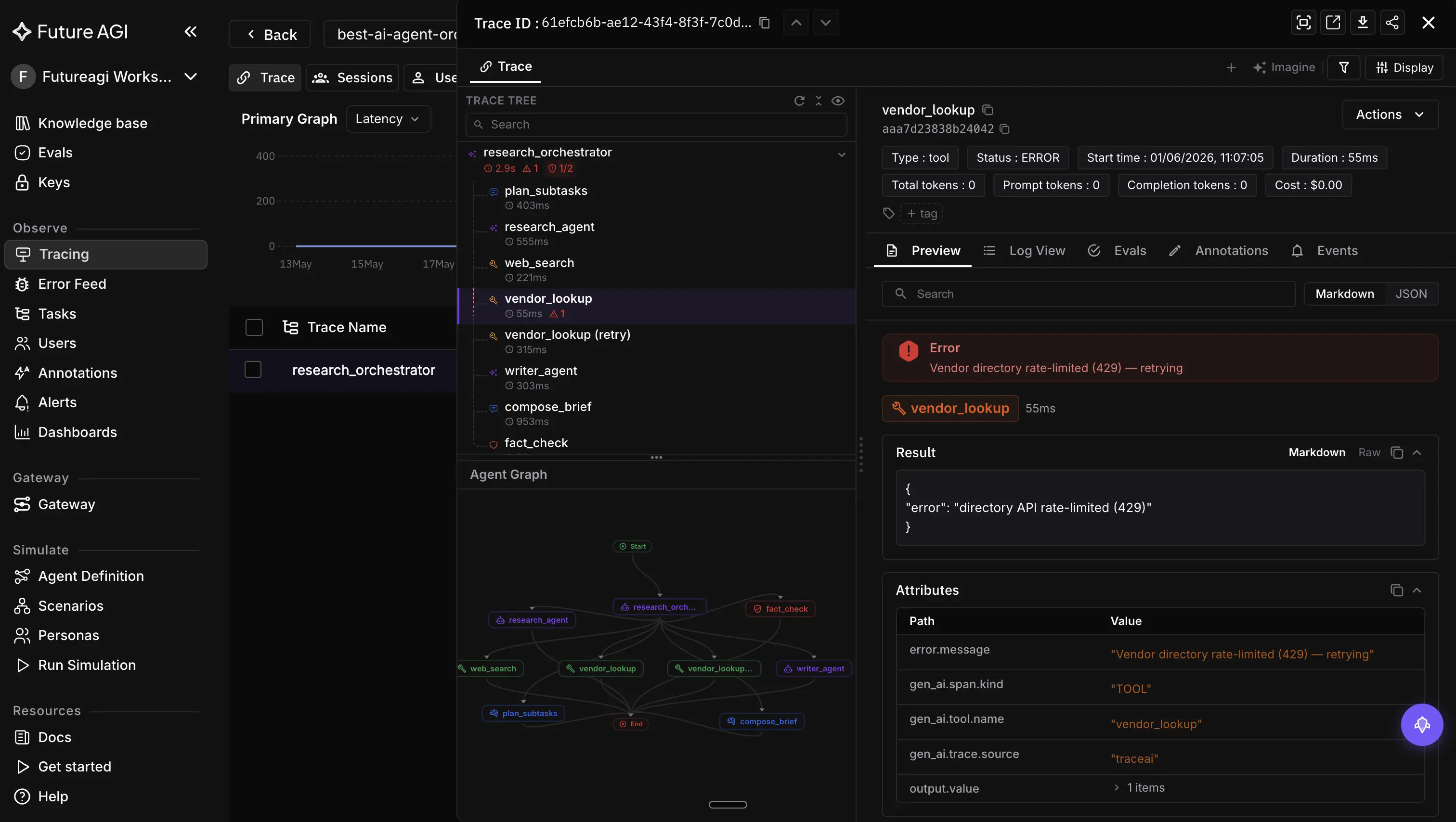Open the Actions dropdown
This screenshot has width=1456, height=822.
(1390, 115)
